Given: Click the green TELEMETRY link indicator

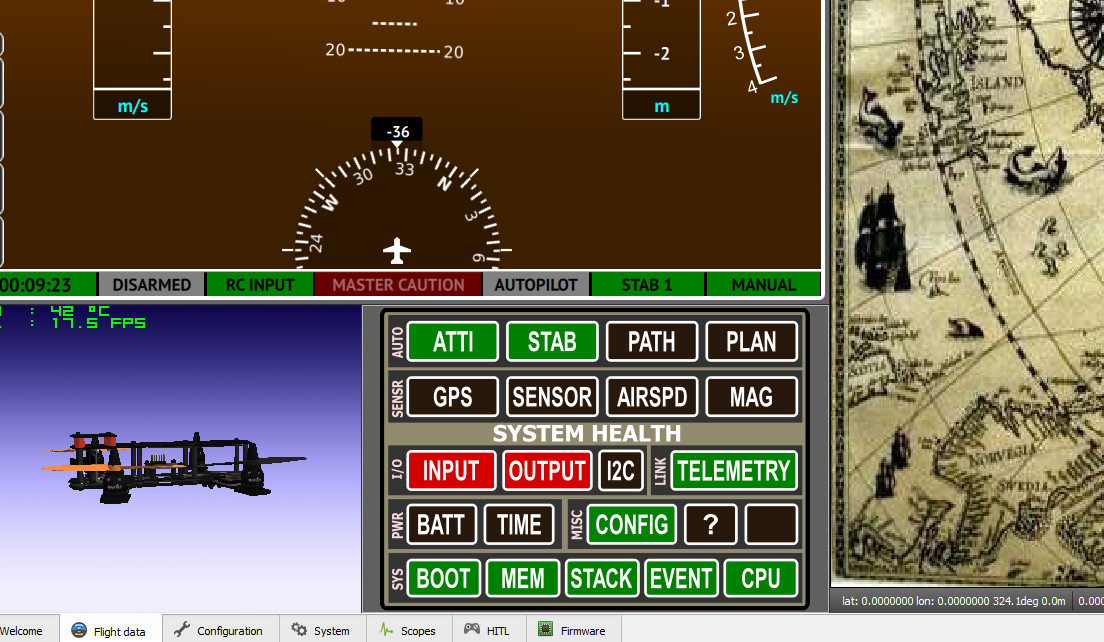Looking at the screenshot, I should (x=734, y=470).
